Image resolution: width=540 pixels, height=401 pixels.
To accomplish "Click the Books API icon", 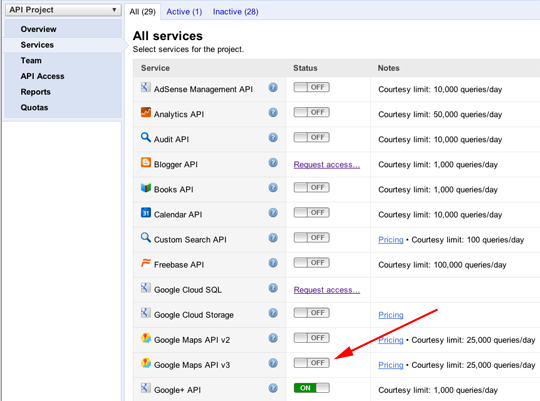I will coord(146,188).
